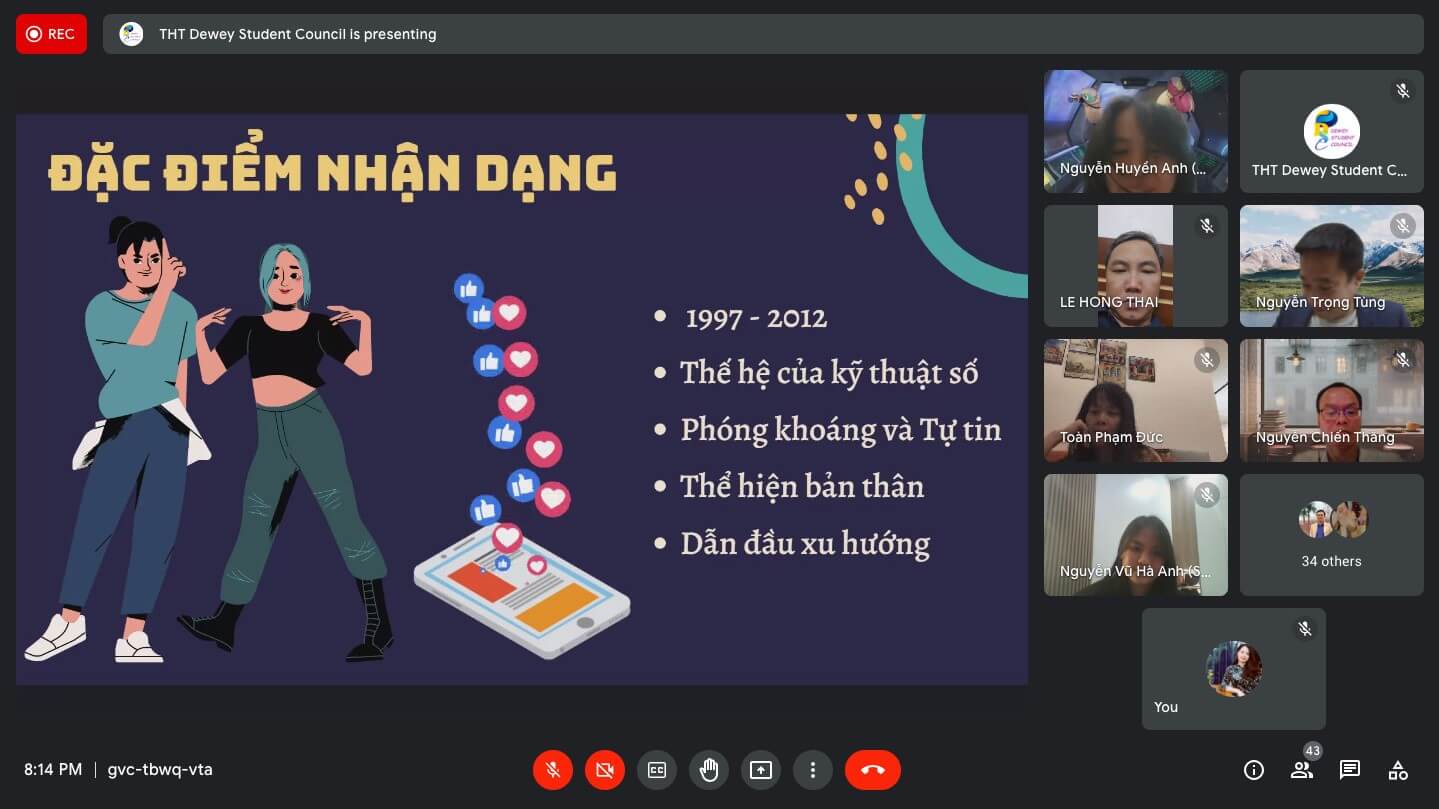Select your own 'You' tile
The width and height of the screenshot is (1439, 809).
pos(1233,669)
